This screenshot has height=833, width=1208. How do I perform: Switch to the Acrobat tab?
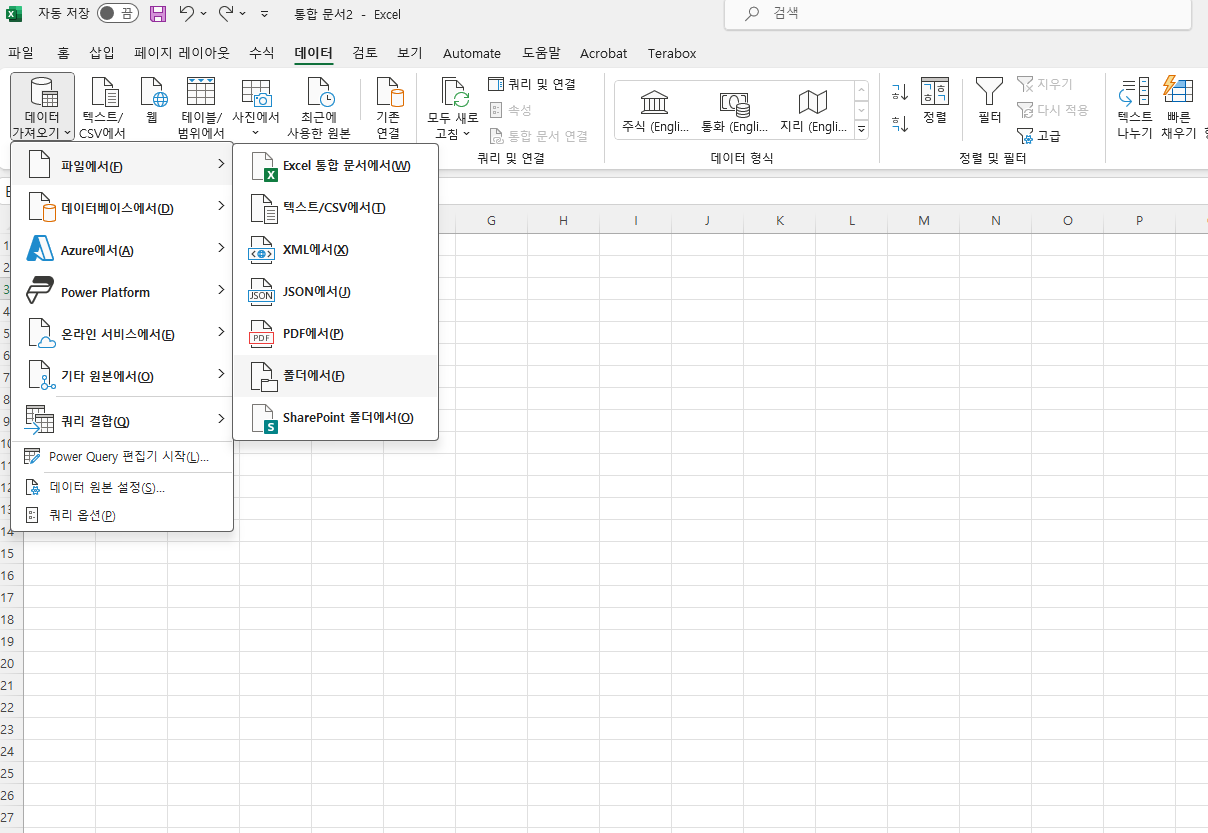604,53
